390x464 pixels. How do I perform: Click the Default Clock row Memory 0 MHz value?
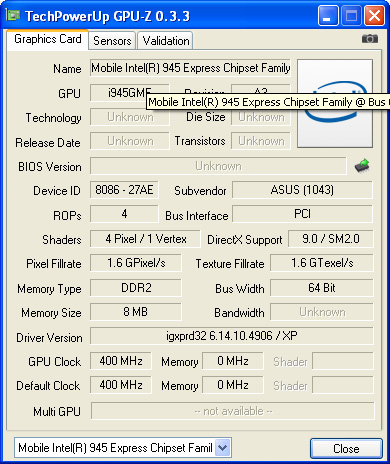233,385
